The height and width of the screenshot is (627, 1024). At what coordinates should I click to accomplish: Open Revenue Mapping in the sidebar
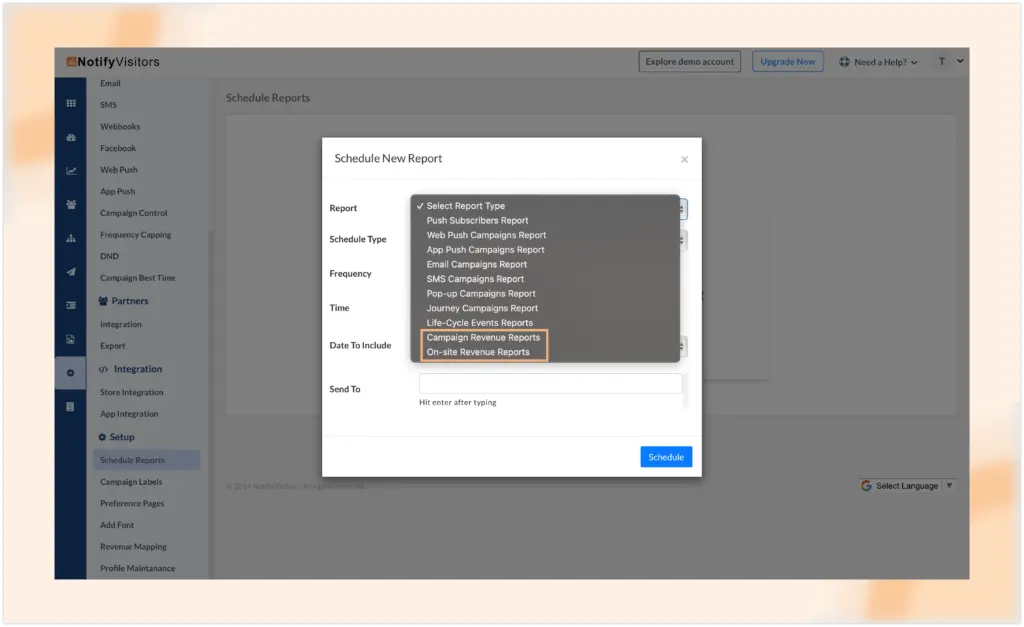133,547
